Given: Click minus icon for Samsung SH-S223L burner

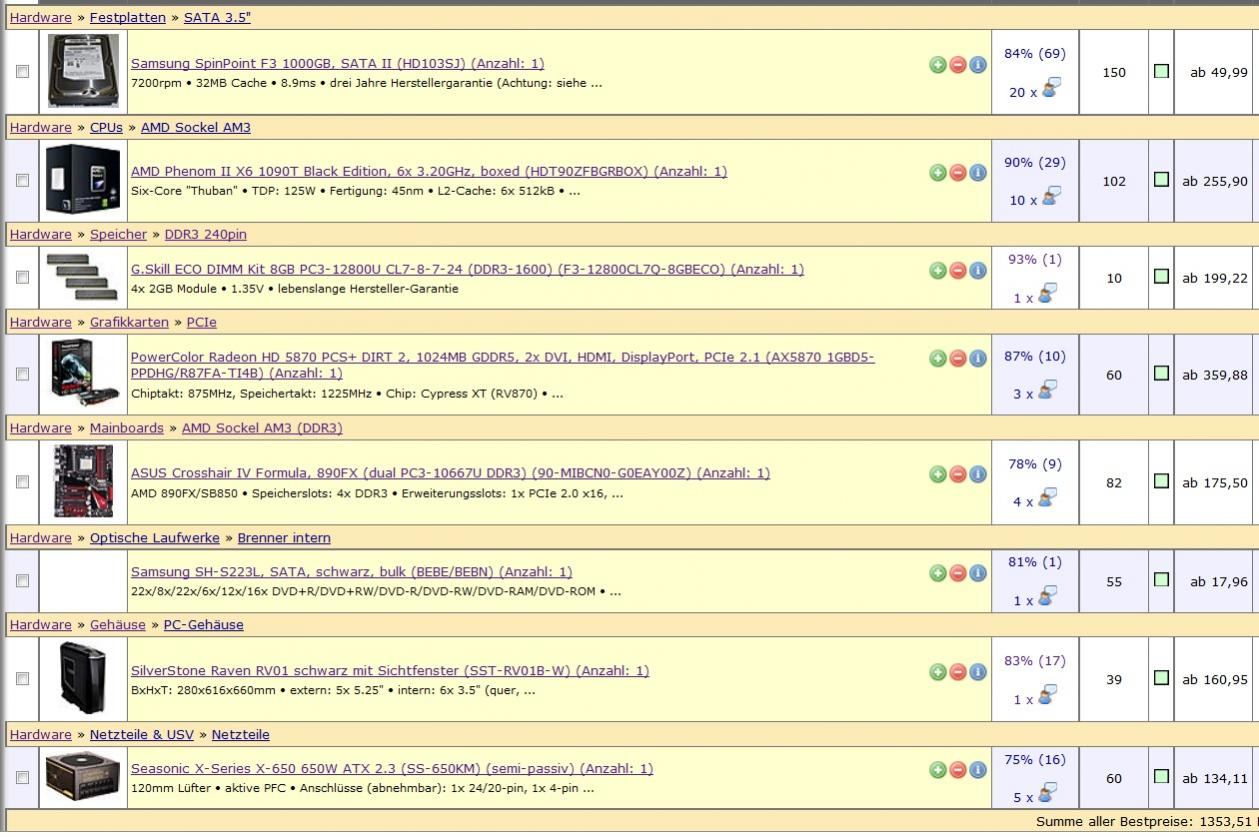Looking at the screenshot, I should click(x=957, y=573).
